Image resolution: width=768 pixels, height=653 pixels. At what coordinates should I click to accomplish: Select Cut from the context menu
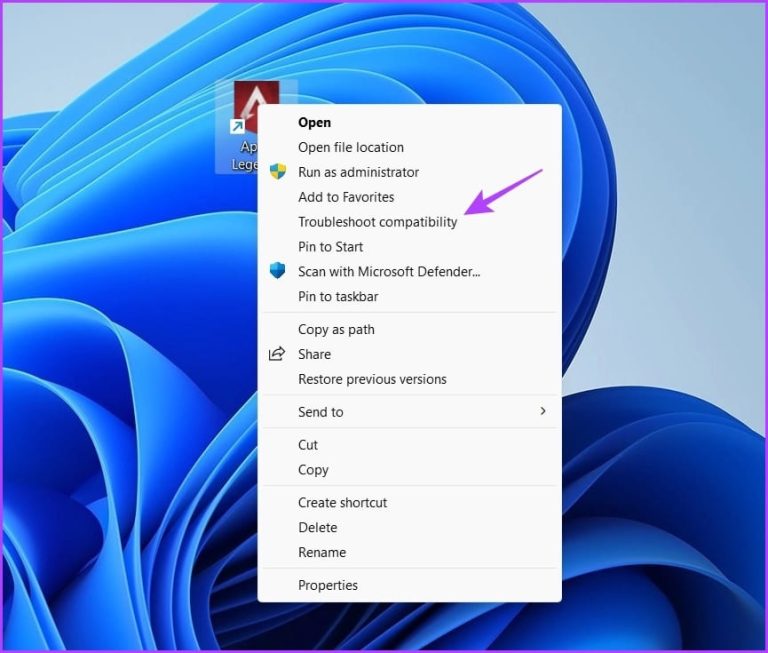[x=308, y=445]
